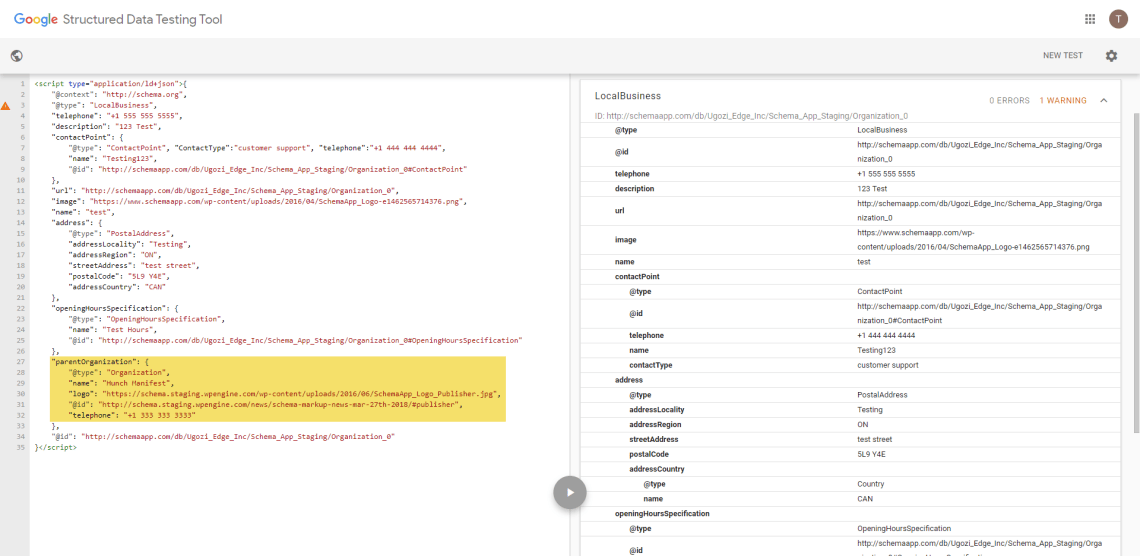The image size is (1140, 556).
Task: Click the globe fetch URL icon
Action: (17, 56)
